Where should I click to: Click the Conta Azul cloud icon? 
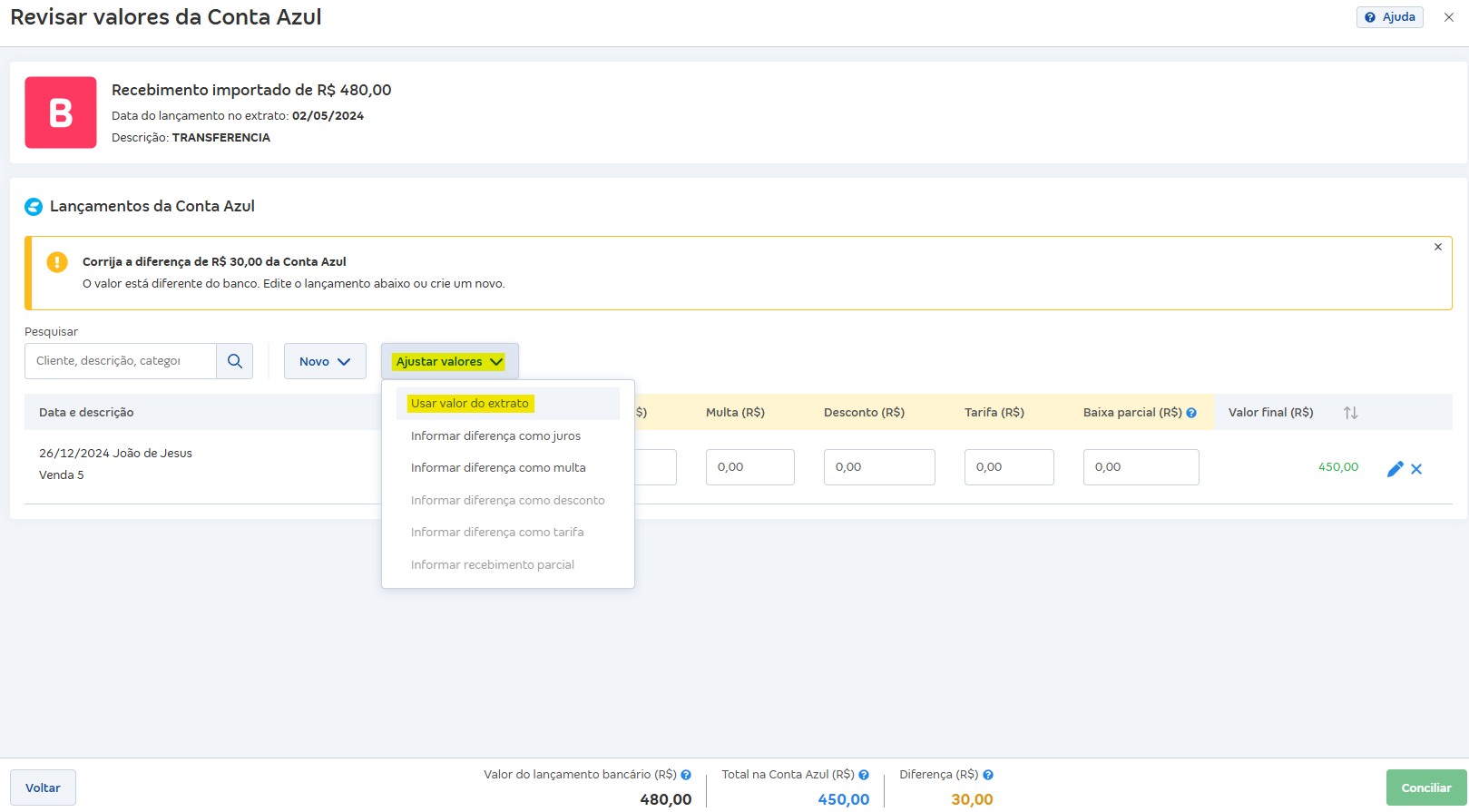[x=34, y=207]
